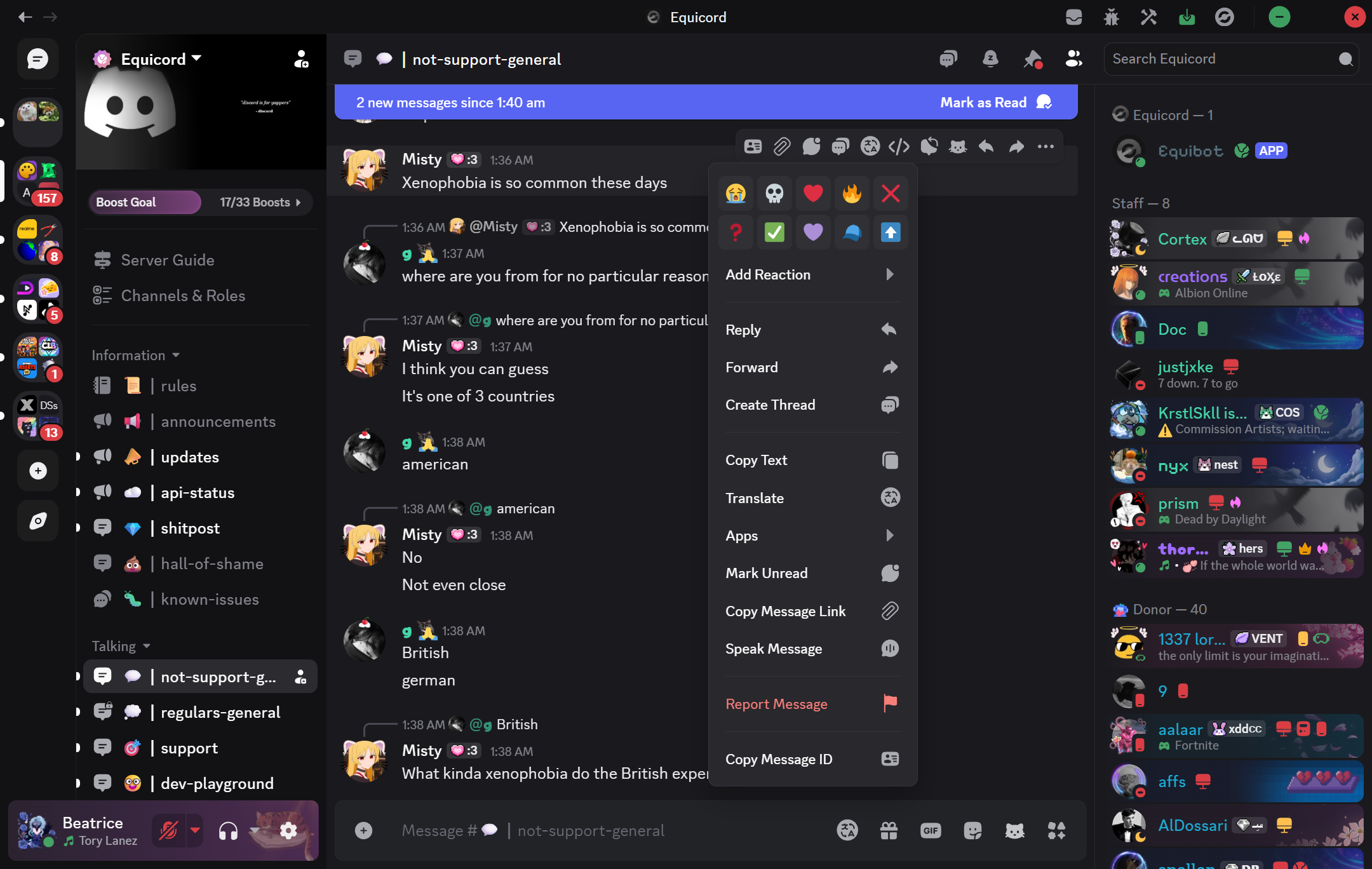
Task: React with the fire emoji
Action: tap(852, 193)
